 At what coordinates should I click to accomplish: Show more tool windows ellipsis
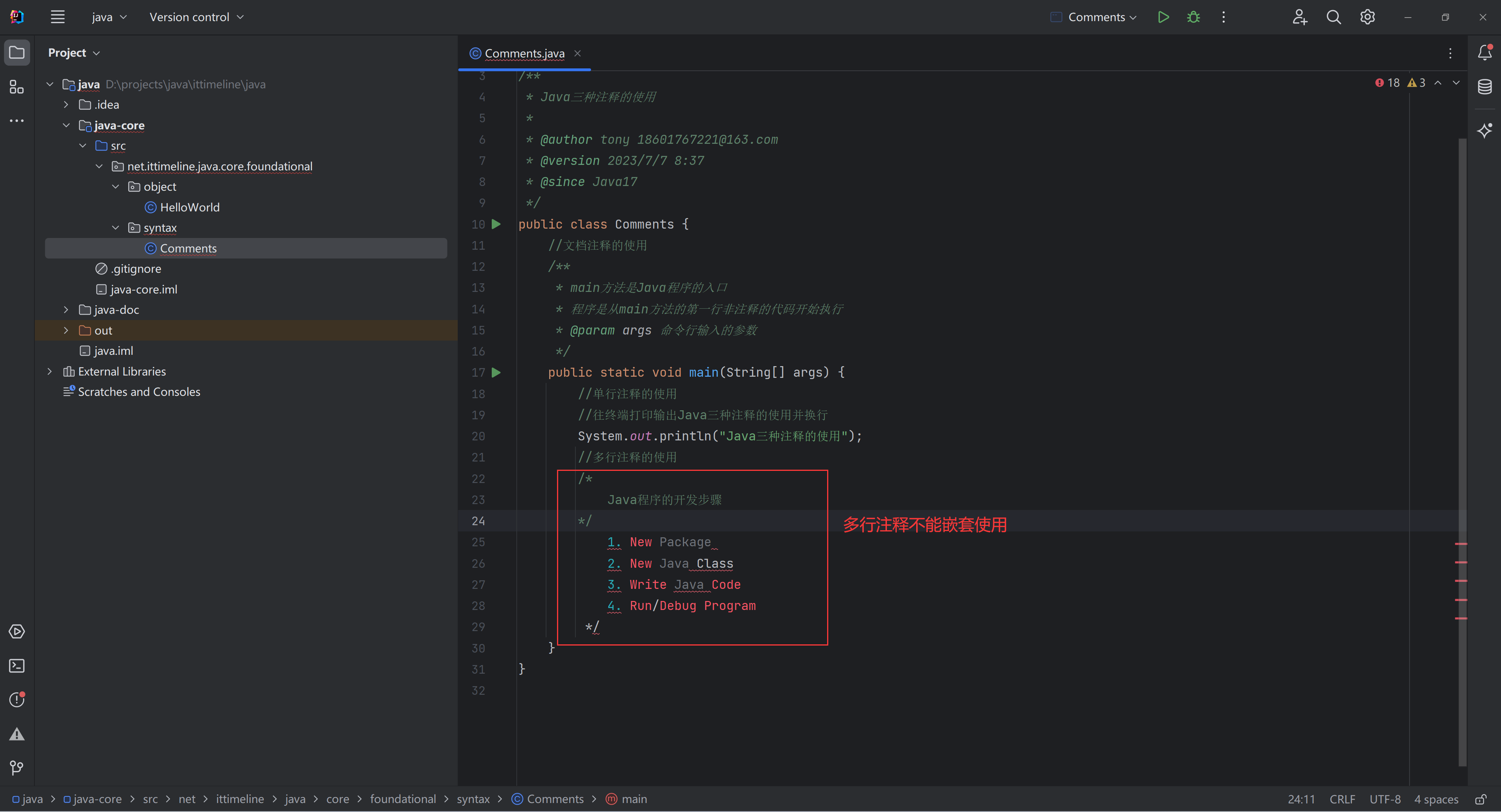click(17, 121)
